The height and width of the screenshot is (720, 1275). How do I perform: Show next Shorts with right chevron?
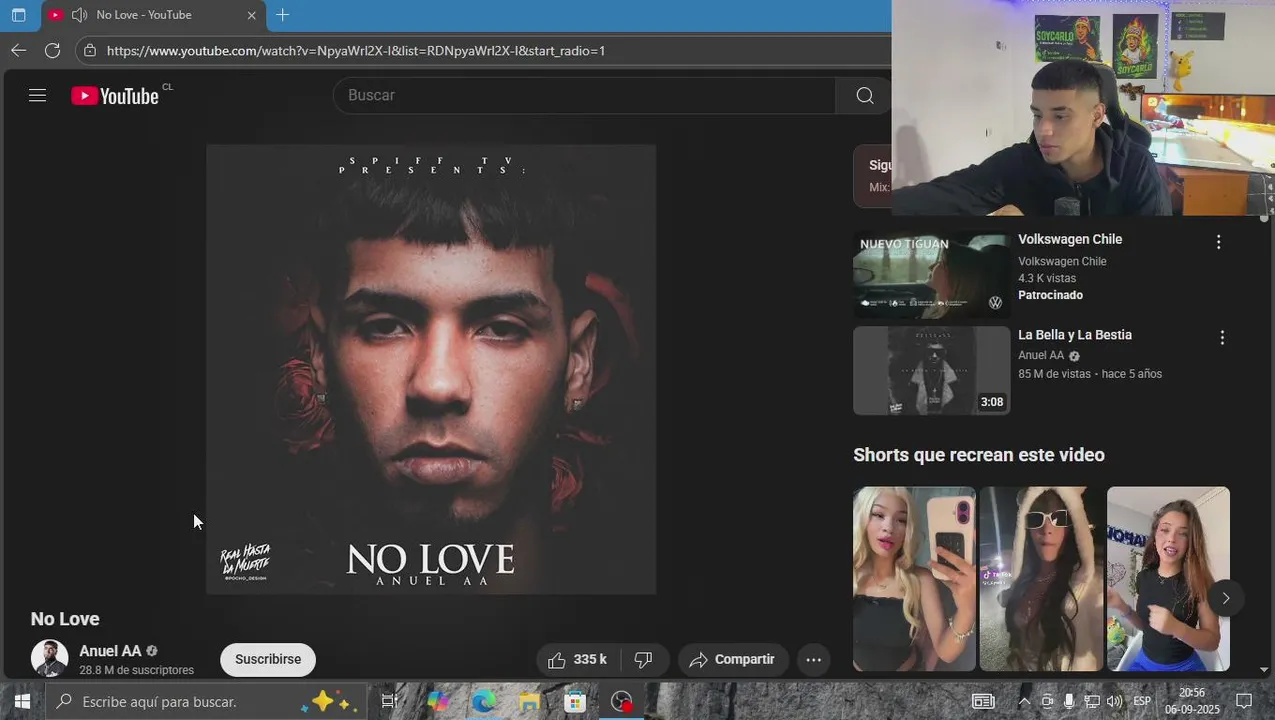coord(1226,598)
